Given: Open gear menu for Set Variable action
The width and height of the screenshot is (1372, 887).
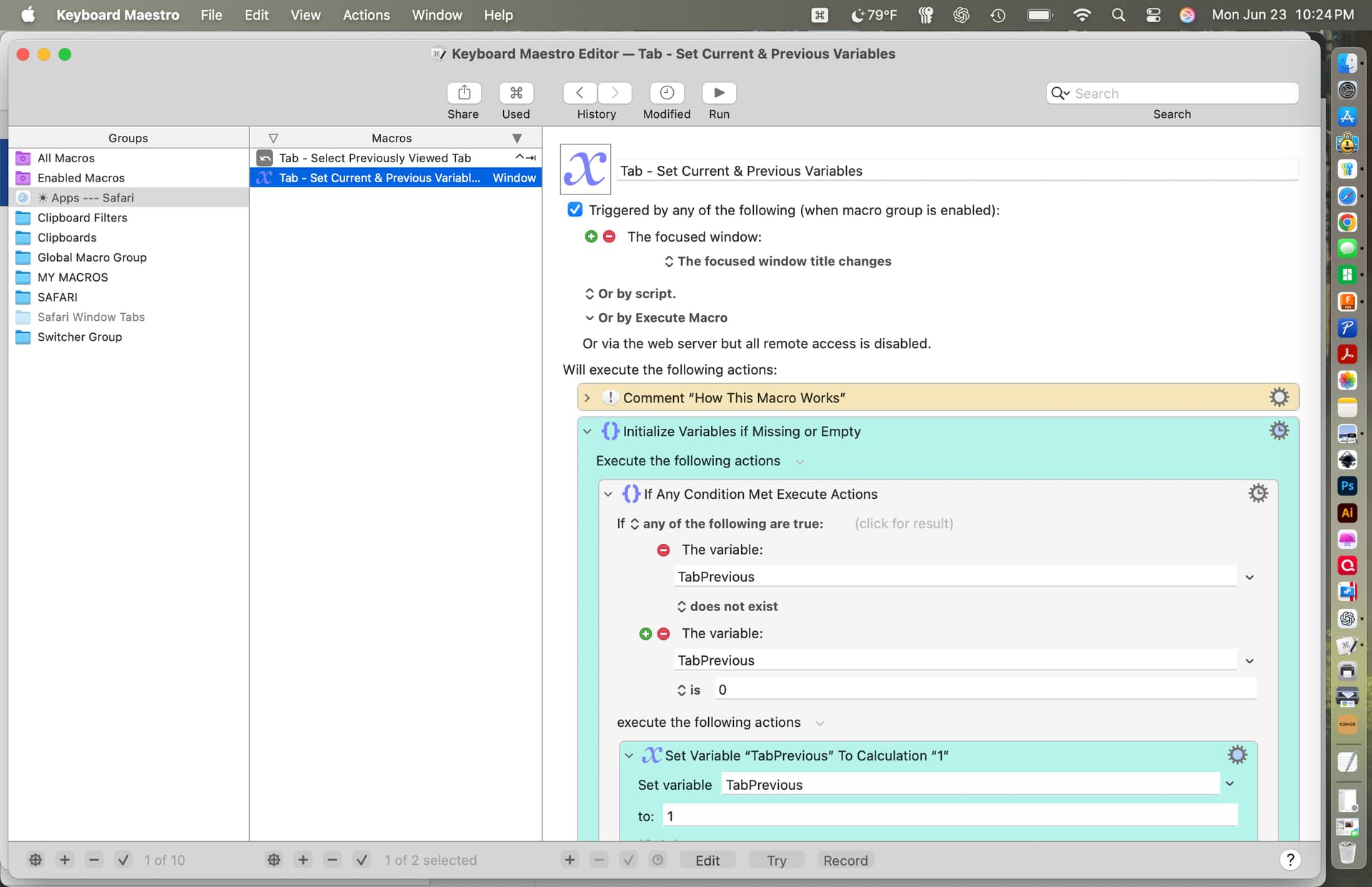Looking at the screenshot, I should (1238, 755).
